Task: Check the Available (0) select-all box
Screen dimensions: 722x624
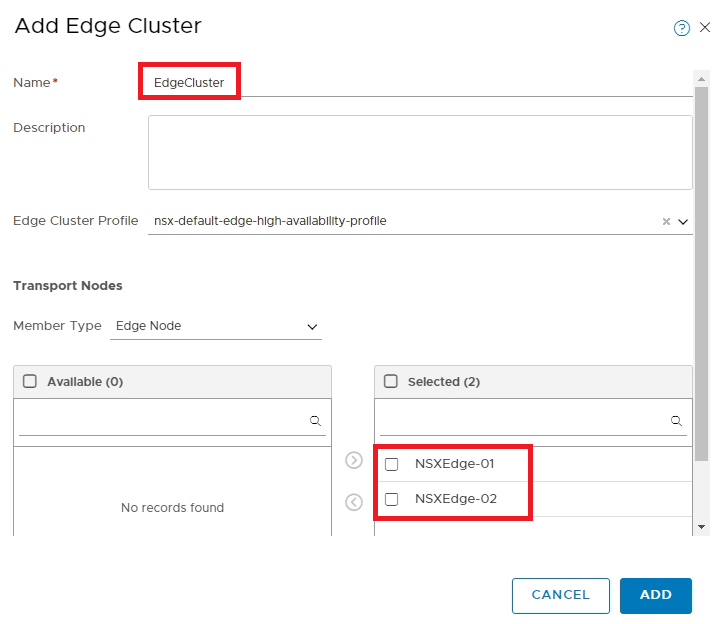Action: coord(30,381)
